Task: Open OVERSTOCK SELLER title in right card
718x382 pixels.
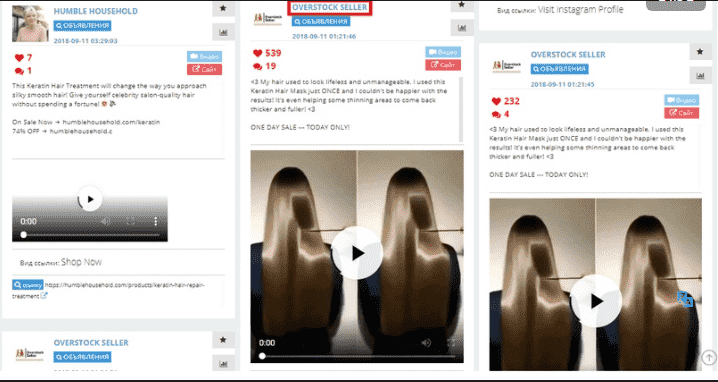Action: click(568, 55)
